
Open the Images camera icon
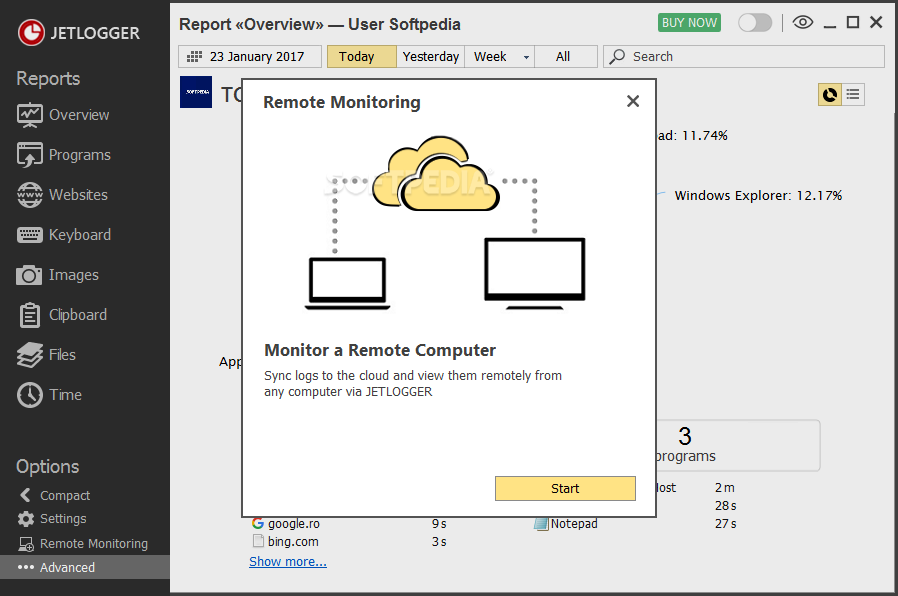(x=29, y=275)
